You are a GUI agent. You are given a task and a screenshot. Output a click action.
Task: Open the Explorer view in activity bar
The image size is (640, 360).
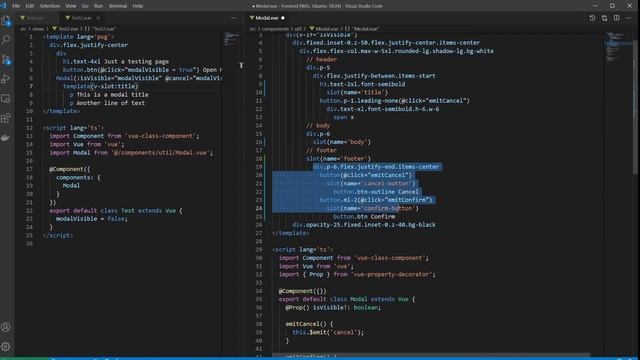[6, 21]
